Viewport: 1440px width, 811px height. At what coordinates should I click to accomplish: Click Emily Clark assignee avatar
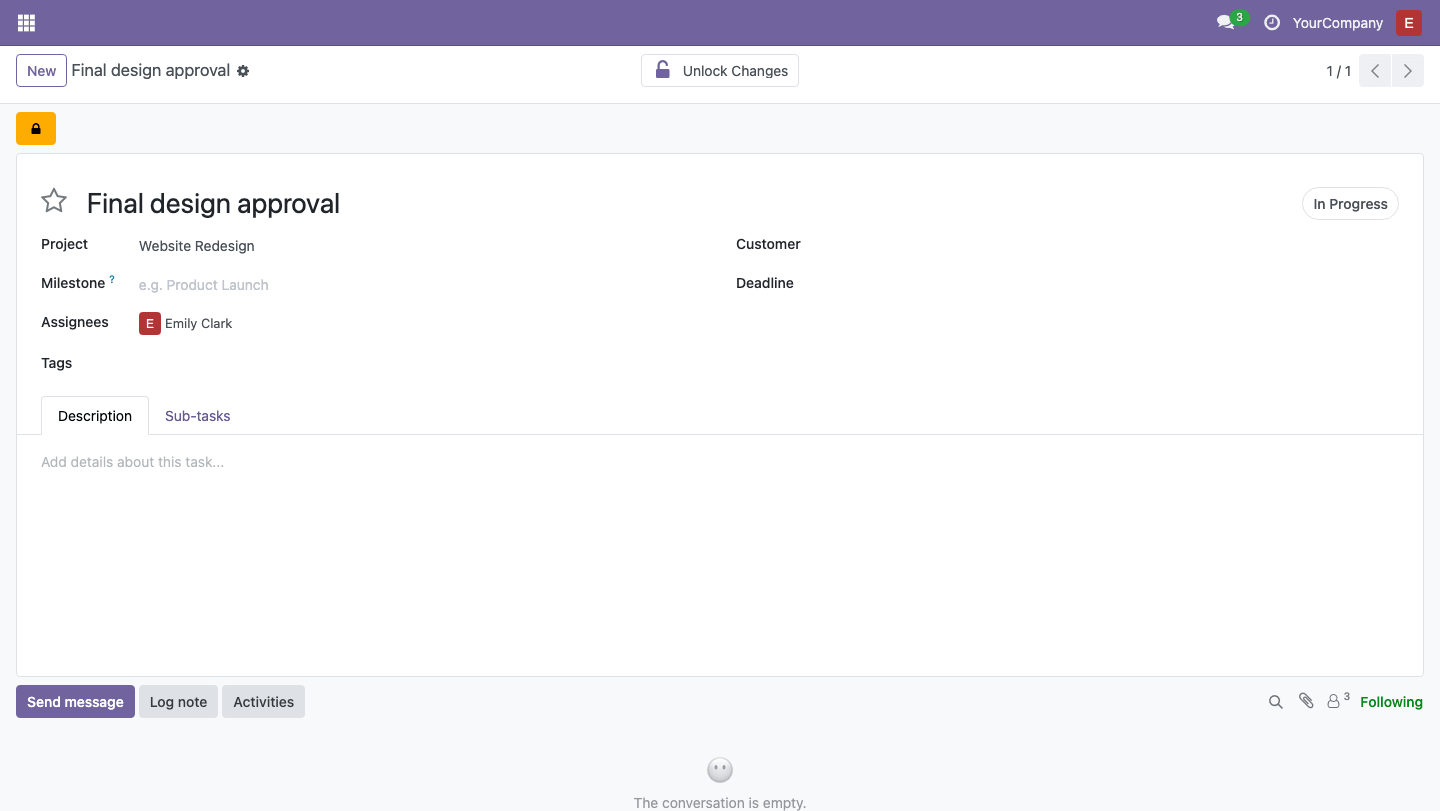coord(150,323)
